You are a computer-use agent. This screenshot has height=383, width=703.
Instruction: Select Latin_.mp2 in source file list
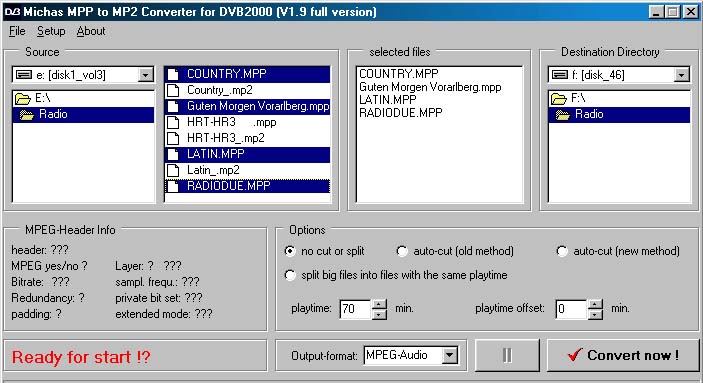tap(248, 170)
